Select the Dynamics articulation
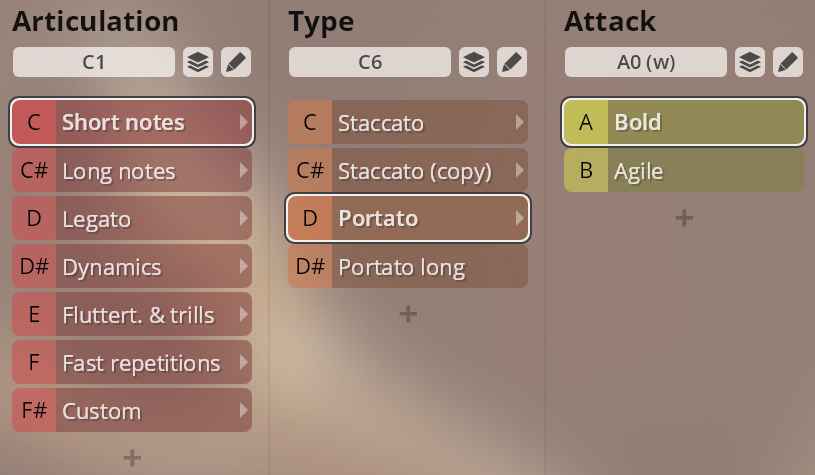 coord(150,267)
